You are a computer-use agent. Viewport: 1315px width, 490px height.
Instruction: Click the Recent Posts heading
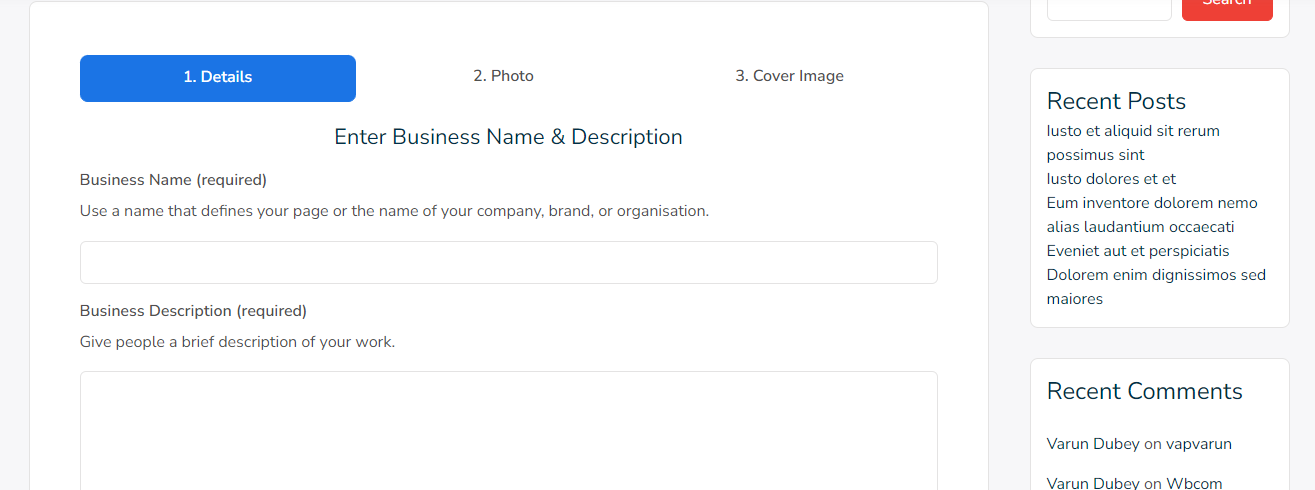point(1116,101)
